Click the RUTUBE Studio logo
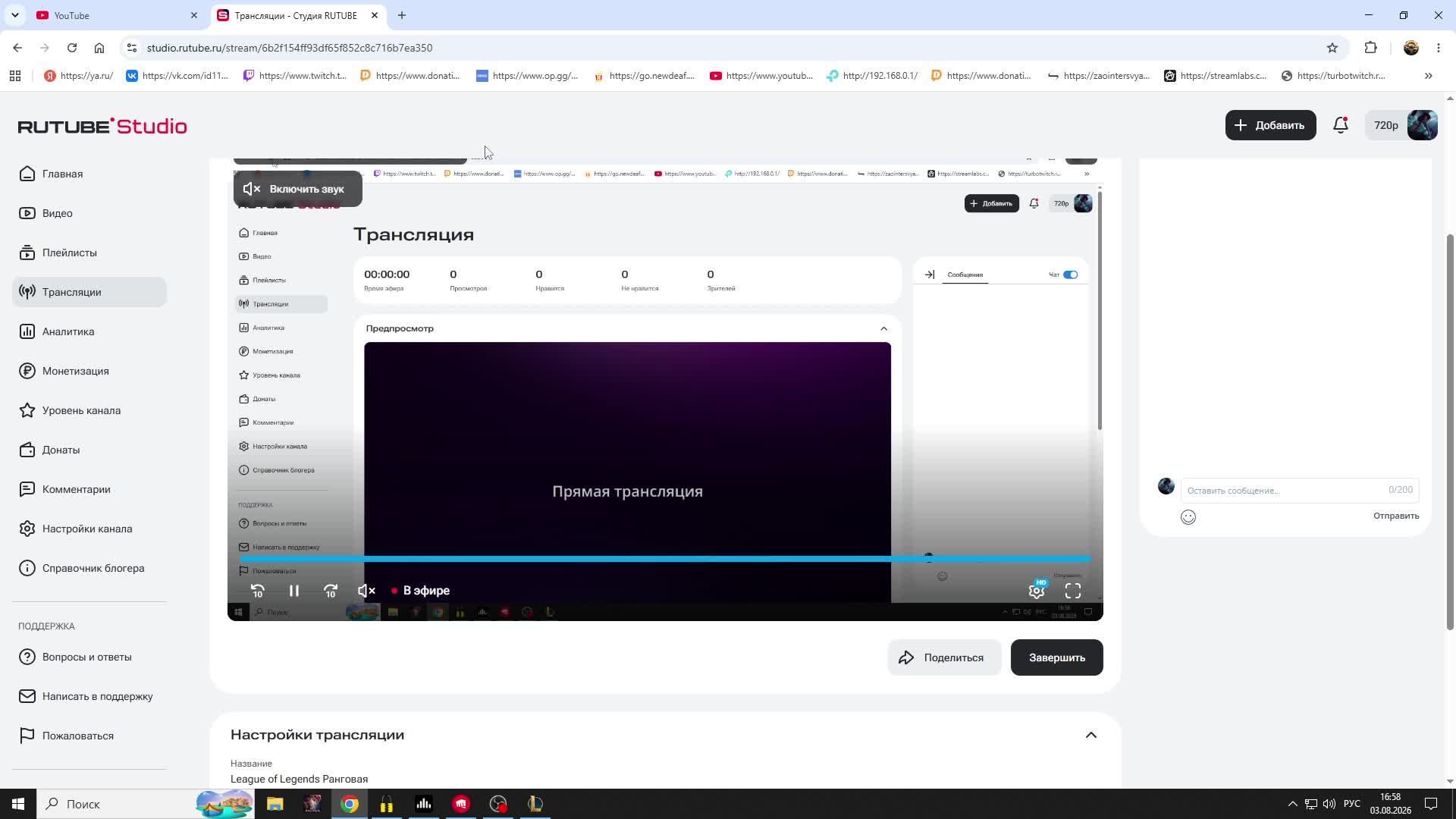Image resolution: width=1456 pixels, height=819 pixels. pyautogui.click(x=102, y=126)
